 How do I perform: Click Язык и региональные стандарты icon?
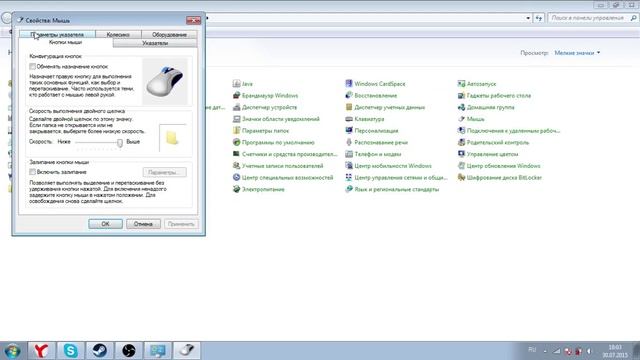click(349, 189)
